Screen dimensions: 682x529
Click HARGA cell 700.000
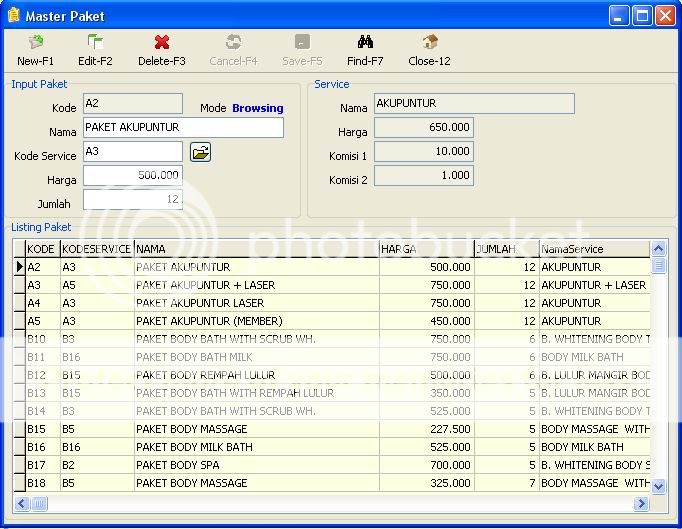(427, 465)
